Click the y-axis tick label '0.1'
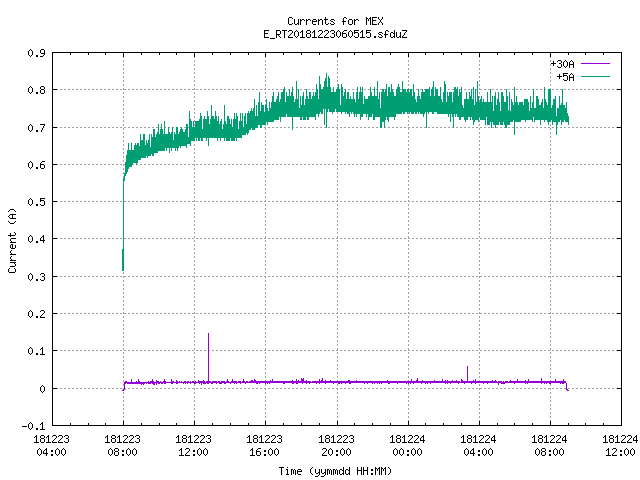Viewport: 640px width, 480px height. tap(36, 351)
